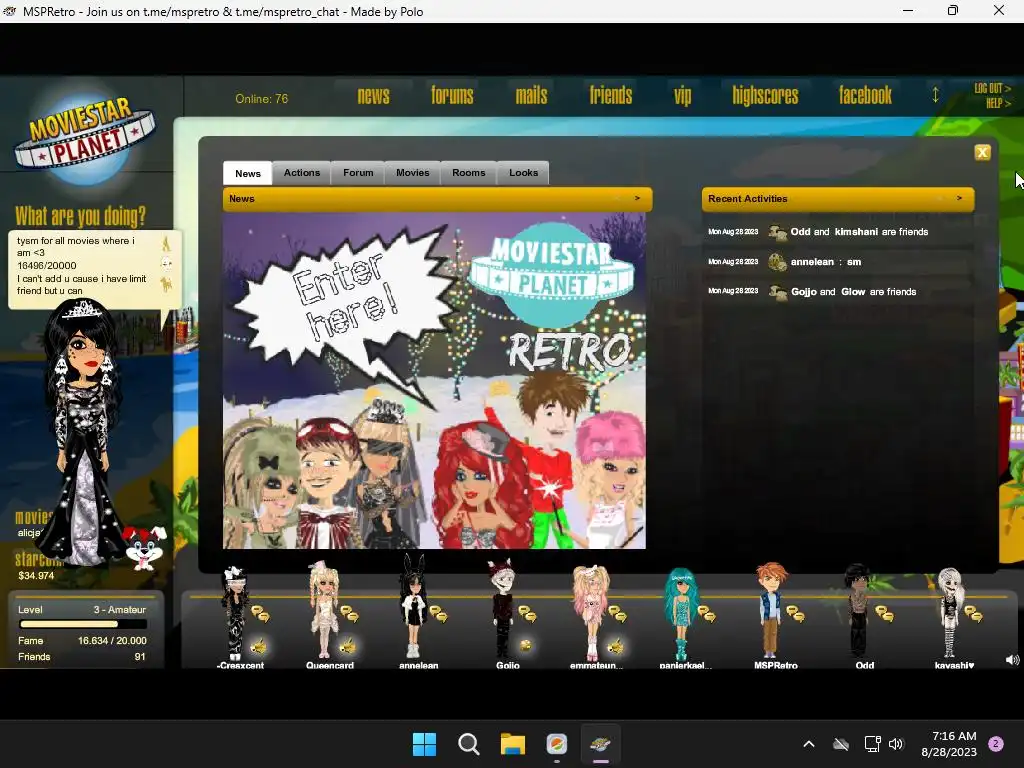Click the red-eared pet dog beside avatar
The image size is (1024, 768).
[x=145, y=547]
